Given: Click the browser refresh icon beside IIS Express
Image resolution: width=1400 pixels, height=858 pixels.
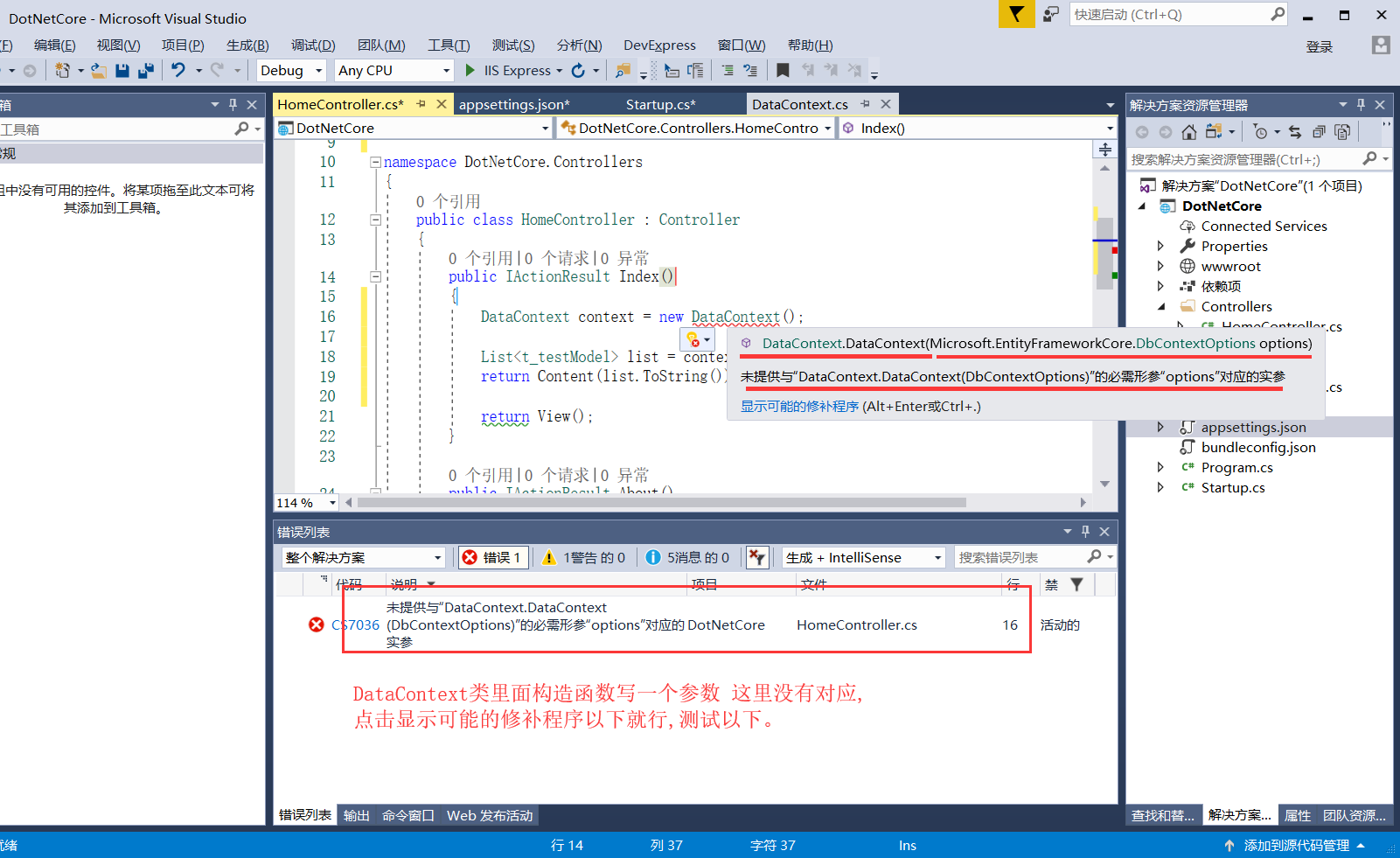Looking at the screenshot, I should pyautogui.click(x=578, y=70).
